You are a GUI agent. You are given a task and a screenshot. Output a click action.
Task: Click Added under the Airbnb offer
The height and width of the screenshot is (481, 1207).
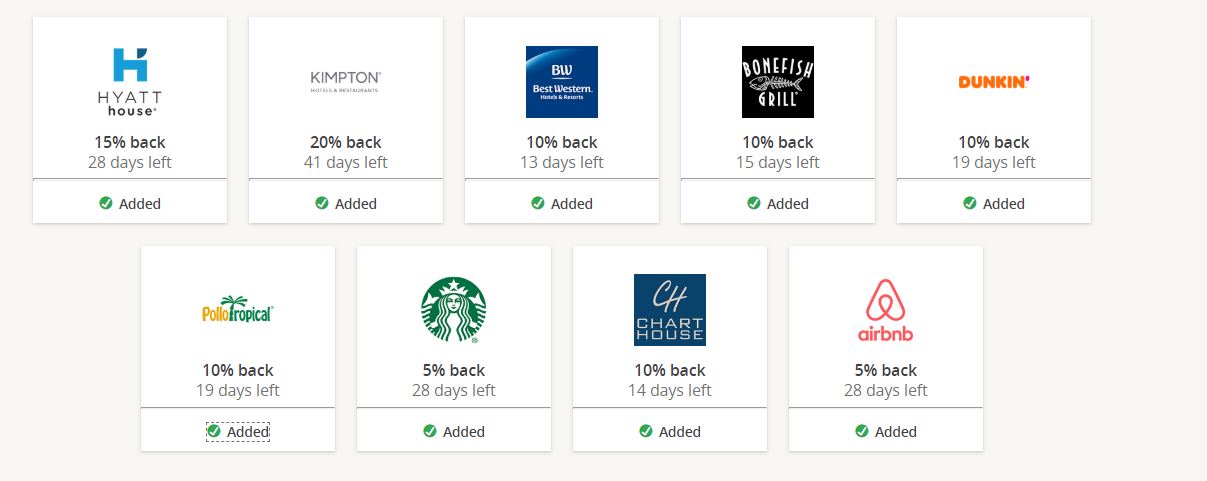tap(886, 431)
